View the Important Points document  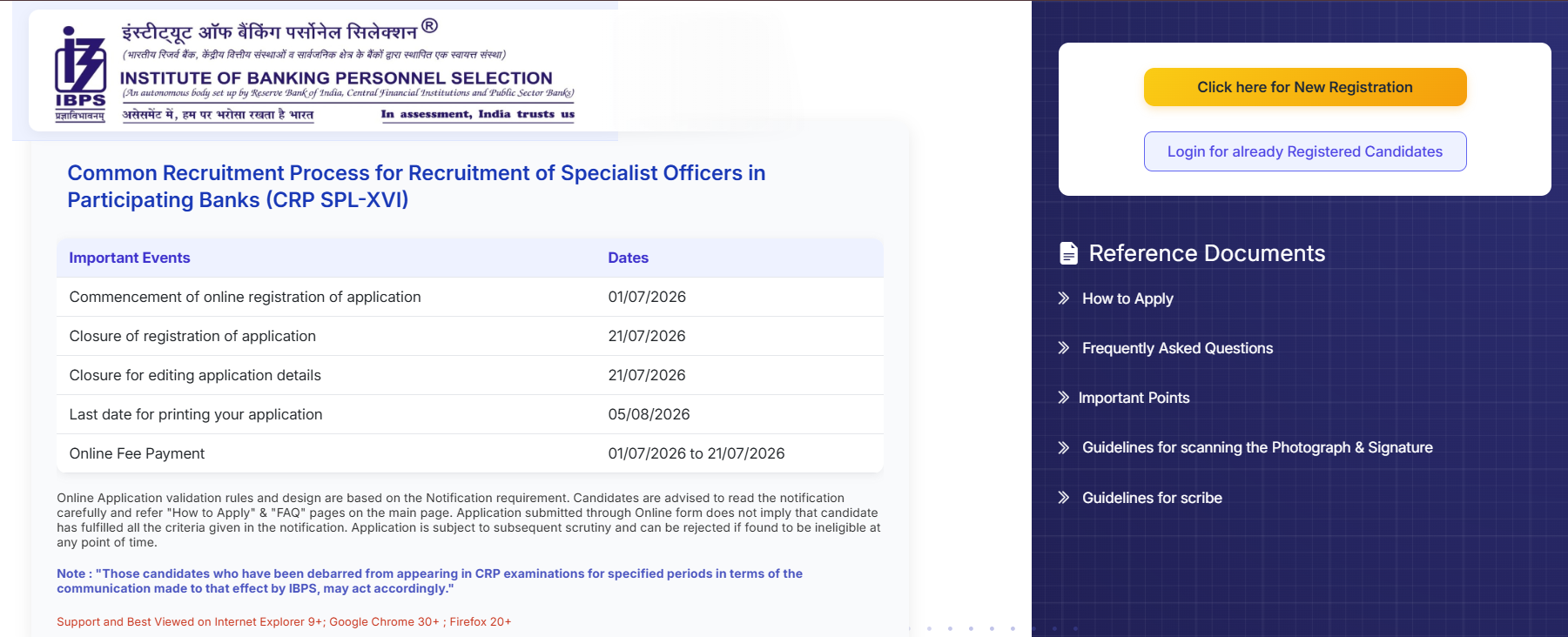(x=1134, y=398)
